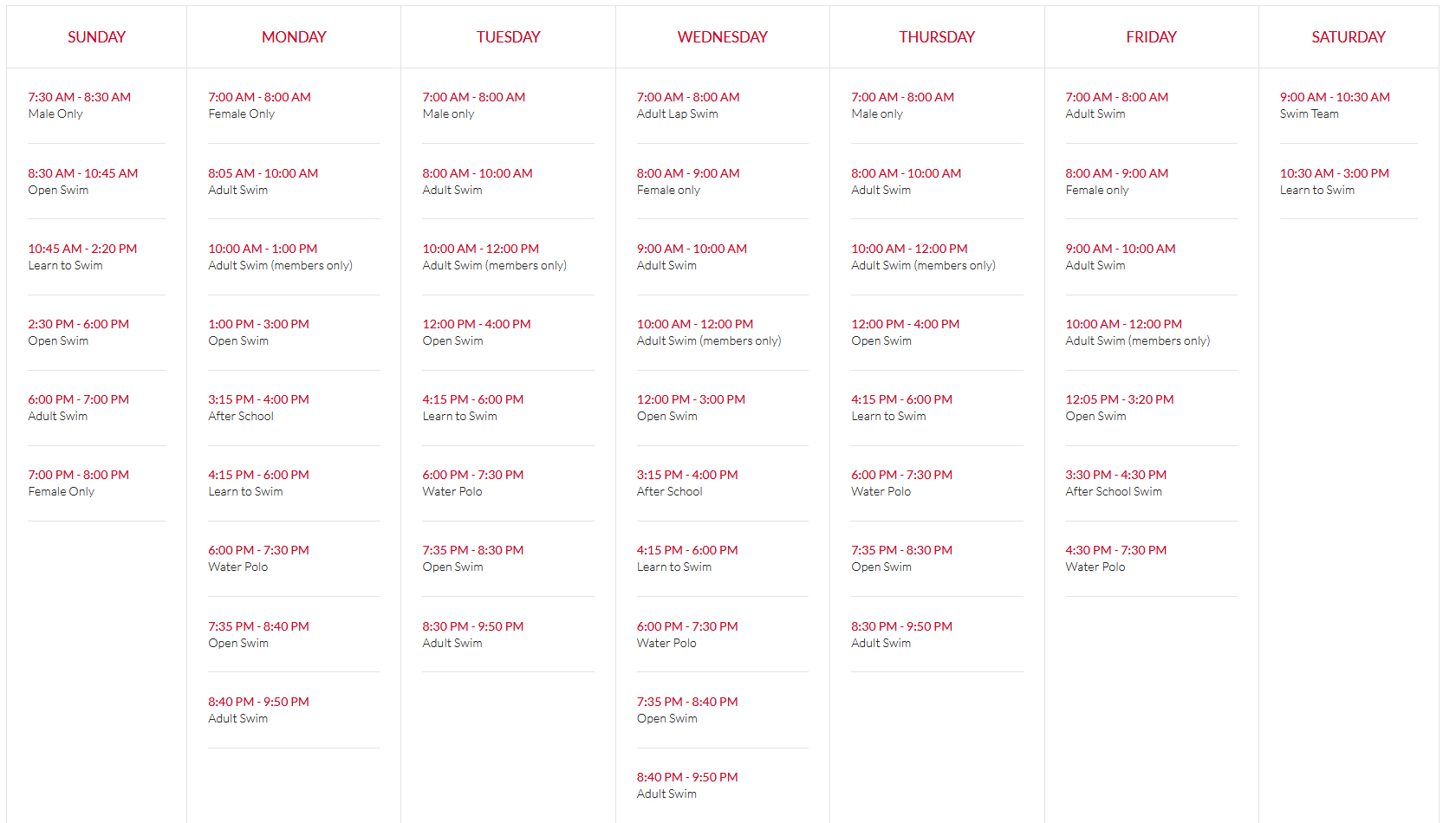
Task: Open Saturday's 9:00 AM Swim Team slot
Action: (1335, 105)
